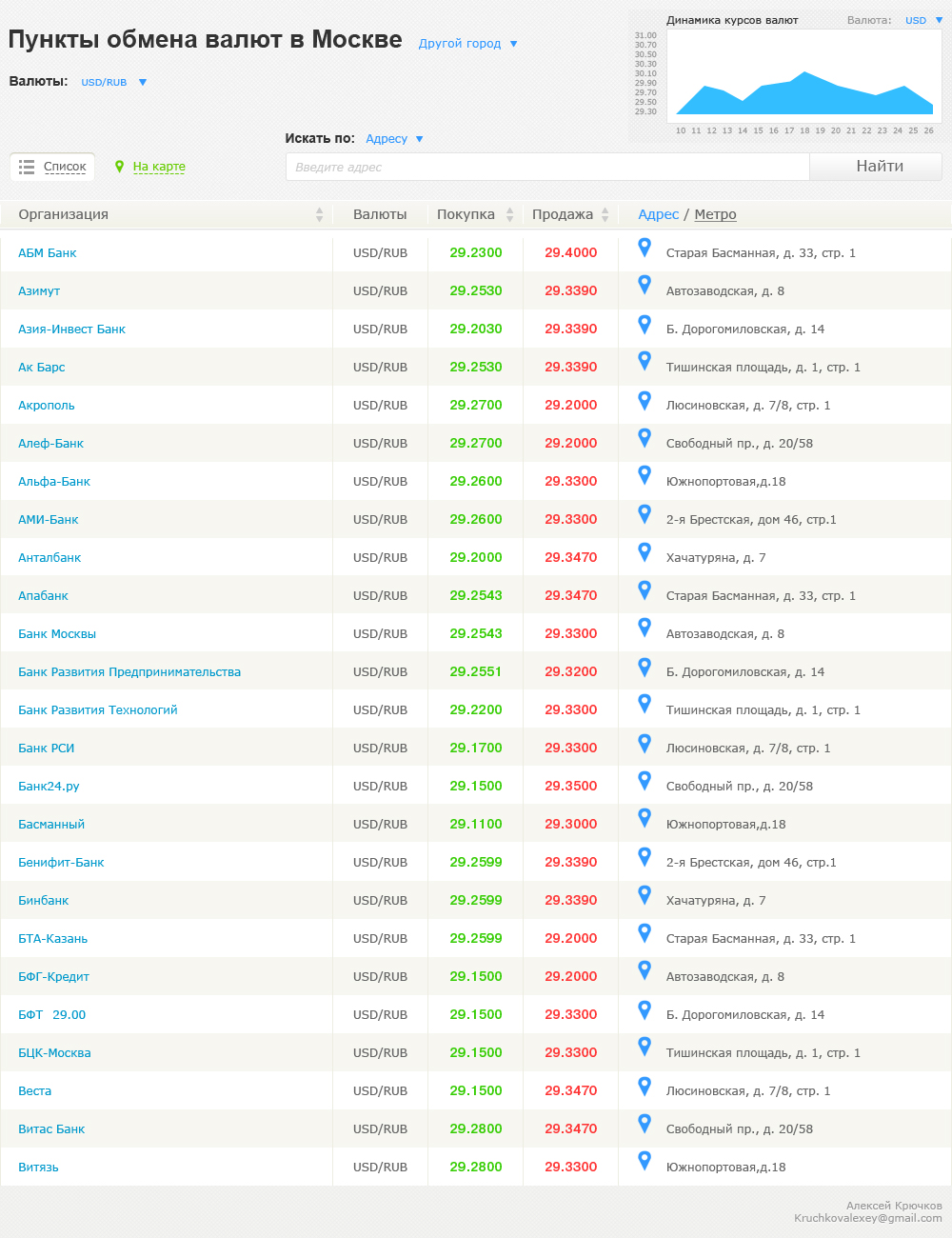The image size is (952, 1238).
Task: Click the list icon in the Список tab
Action: tap(27, 167)
